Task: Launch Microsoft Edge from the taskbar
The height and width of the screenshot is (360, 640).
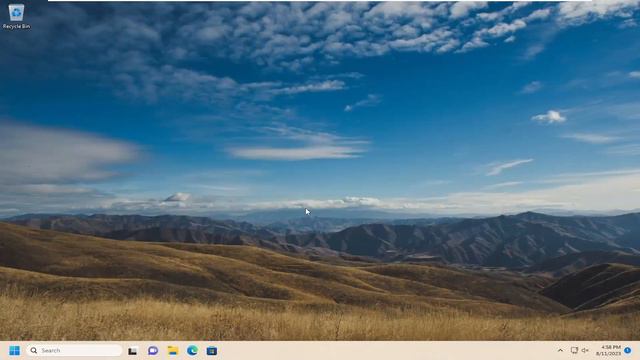Action: (x=192, y=351)
